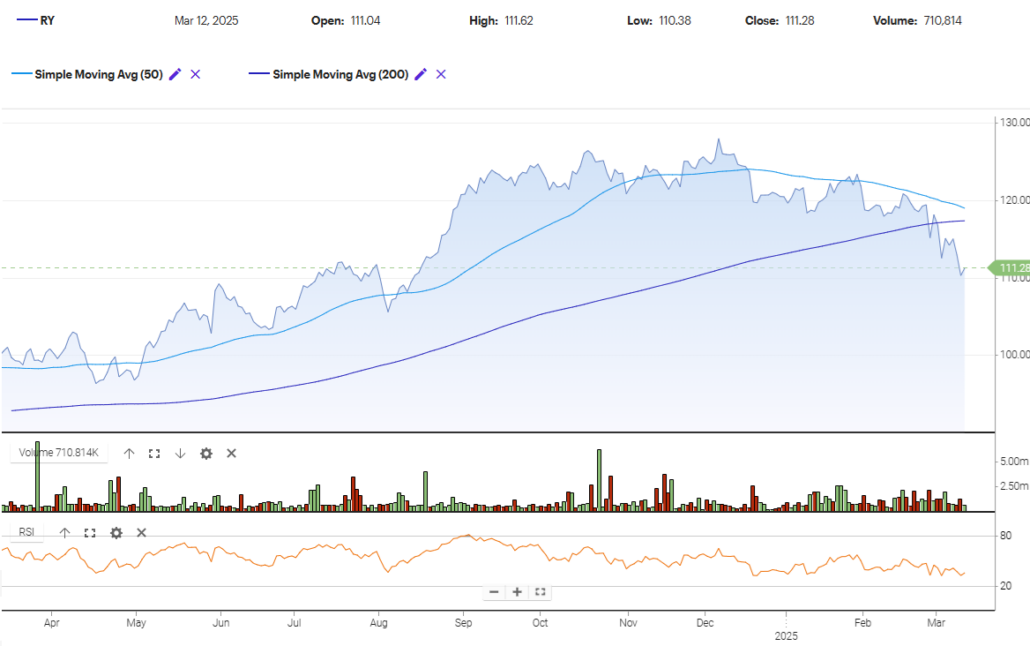Open Volume pane settings gear
1030x646 pixels.
206,453
